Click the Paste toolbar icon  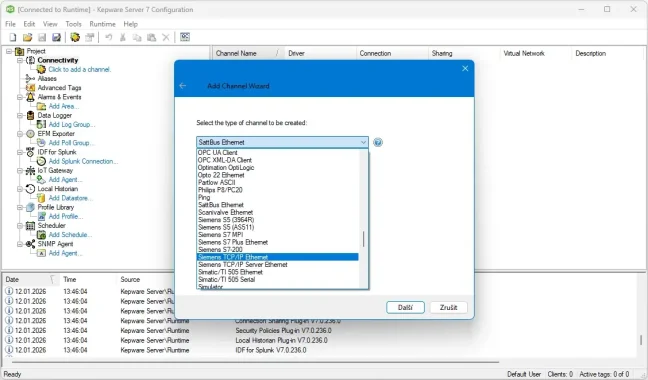point(152,38)
